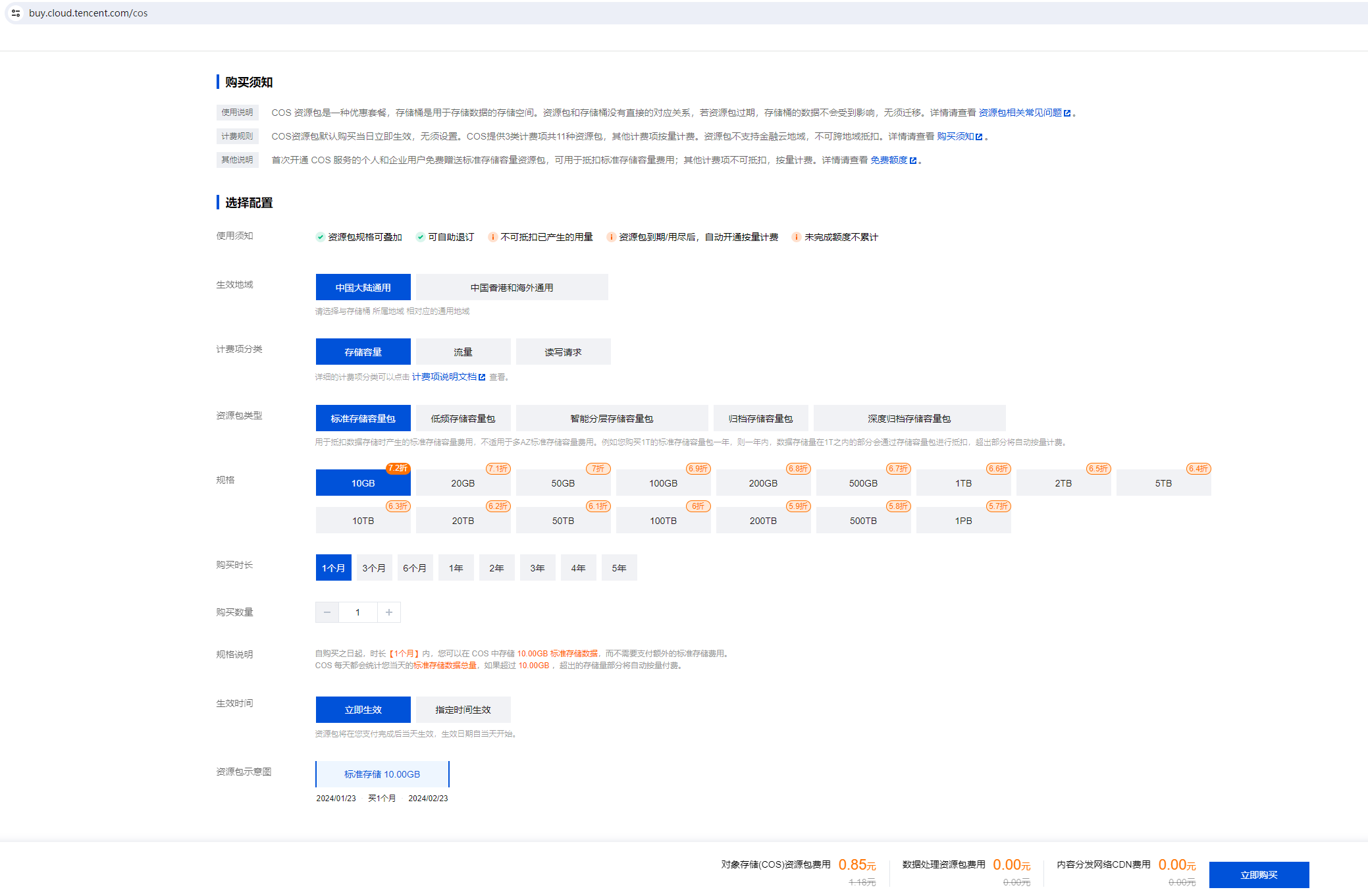Image resolution: width=1368 pixels, height=896 pixels.
Task: Click external link icon beside 免费额度
Action: pyautogui.click(x=913, y=161)
